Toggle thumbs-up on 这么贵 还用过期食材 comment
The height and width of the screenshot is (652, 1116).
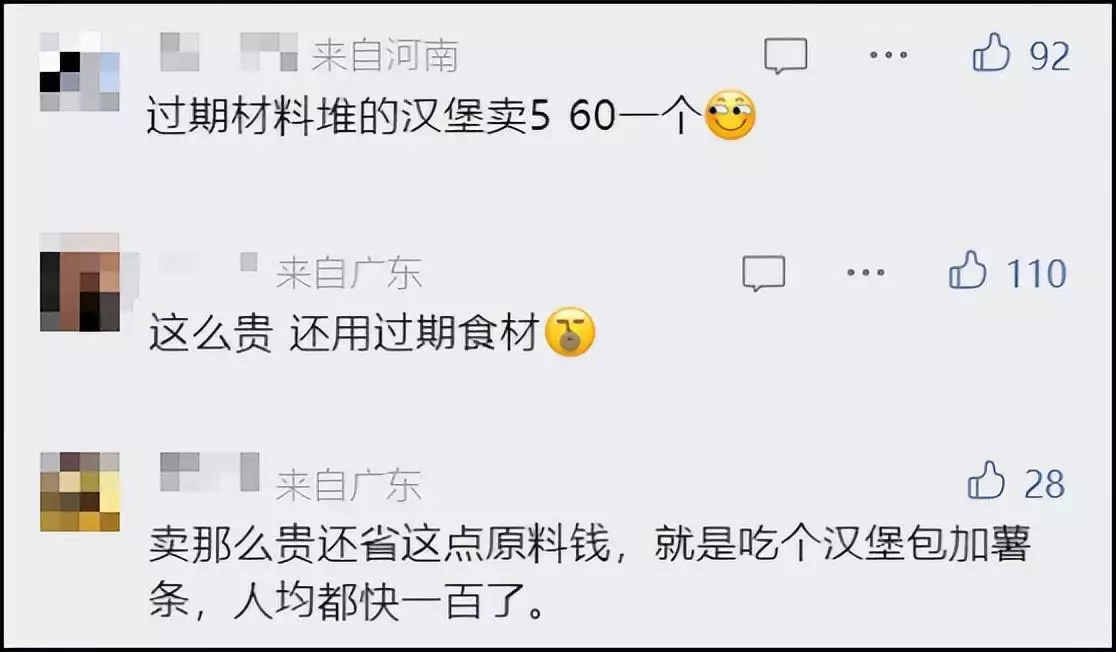(967, 270)
